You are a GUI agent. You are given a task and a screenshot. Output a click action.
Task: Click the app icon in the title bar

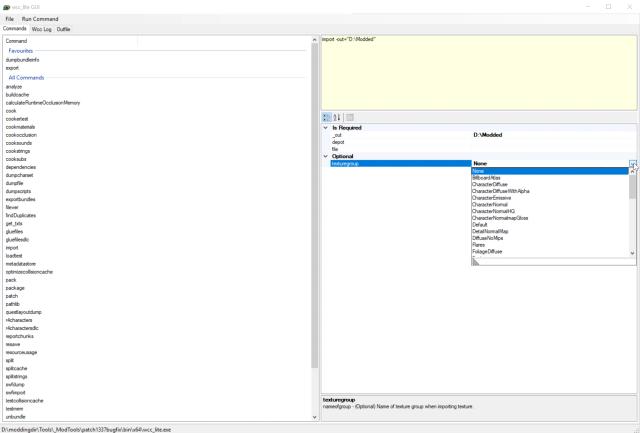(x=6, y=7)
